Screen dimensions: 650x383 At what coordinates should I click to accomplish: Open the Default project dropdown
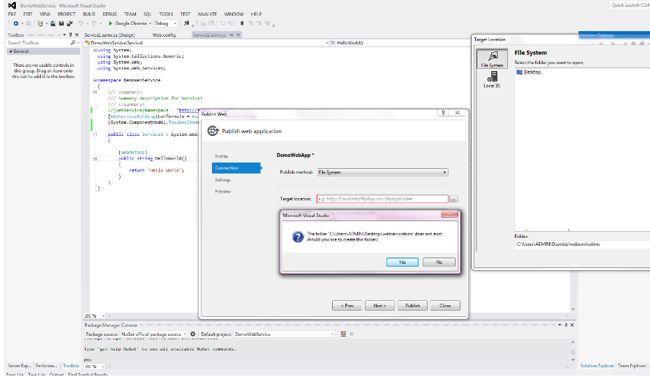click(x=285, y=334)
